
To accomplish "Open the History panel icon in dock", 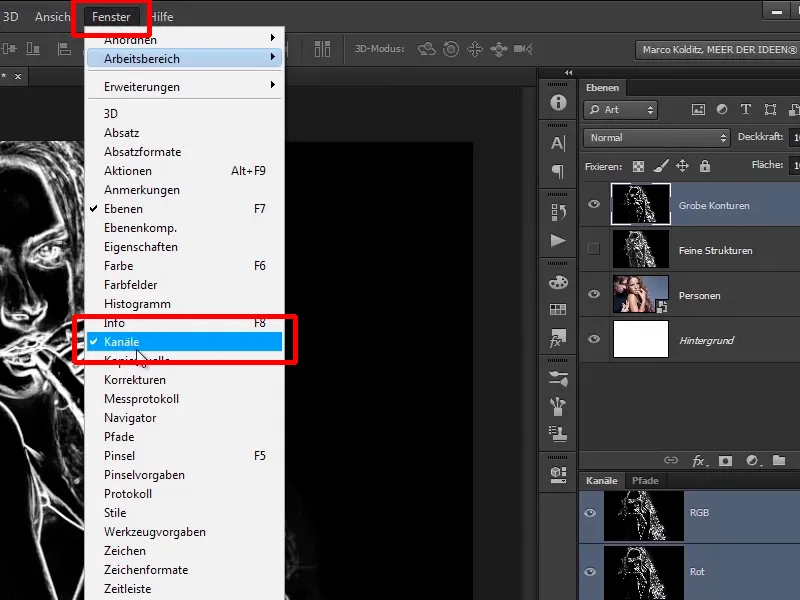I will (558, 212).
